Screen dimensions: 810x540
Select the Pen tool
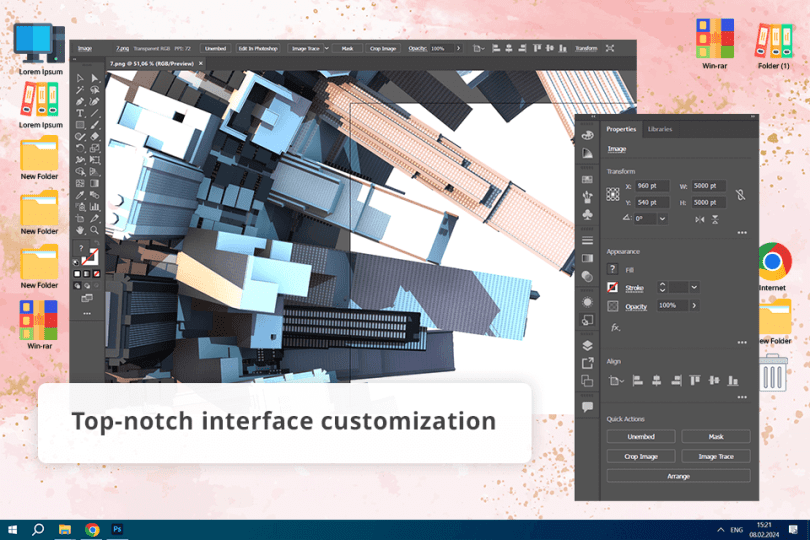tap(80, 102)
